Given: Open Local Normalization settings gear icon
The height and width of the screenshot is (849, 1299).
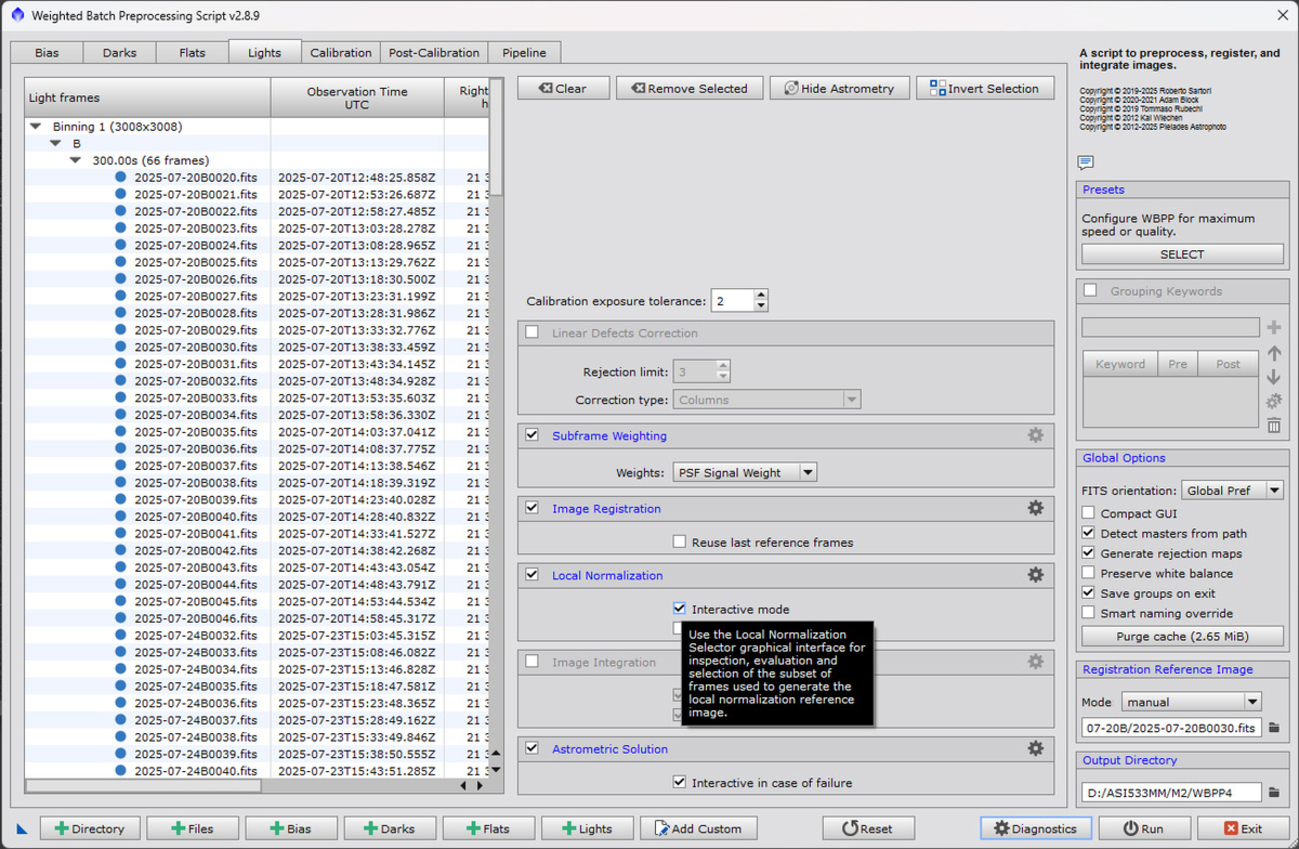Looking at the screenshot, I should coord(1035,576).
